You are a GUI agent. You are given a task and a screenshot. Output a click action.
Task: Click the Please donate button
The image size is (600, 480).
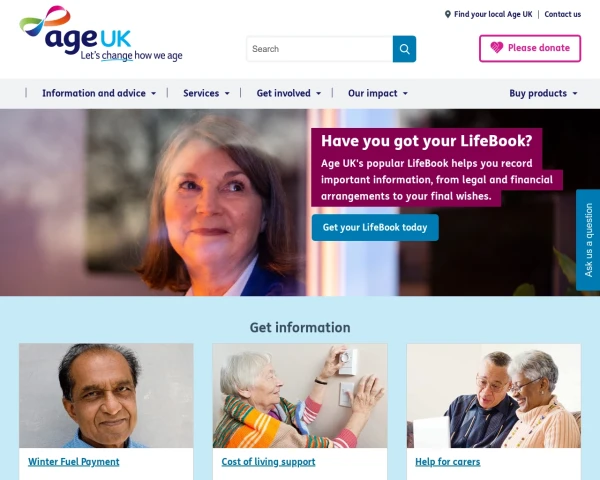530,48
